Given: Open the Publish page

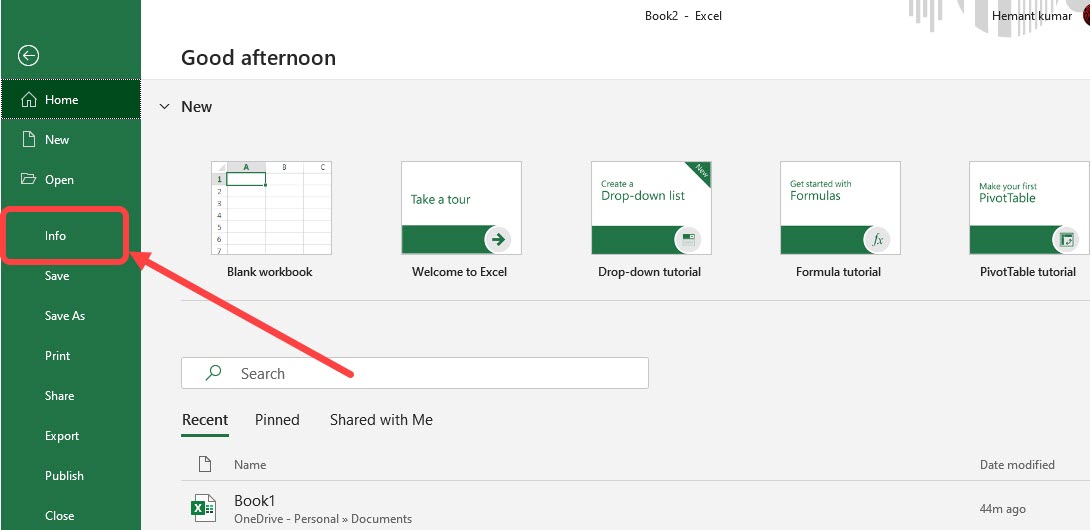Looking at the screenshot, I should coord(64,476).
